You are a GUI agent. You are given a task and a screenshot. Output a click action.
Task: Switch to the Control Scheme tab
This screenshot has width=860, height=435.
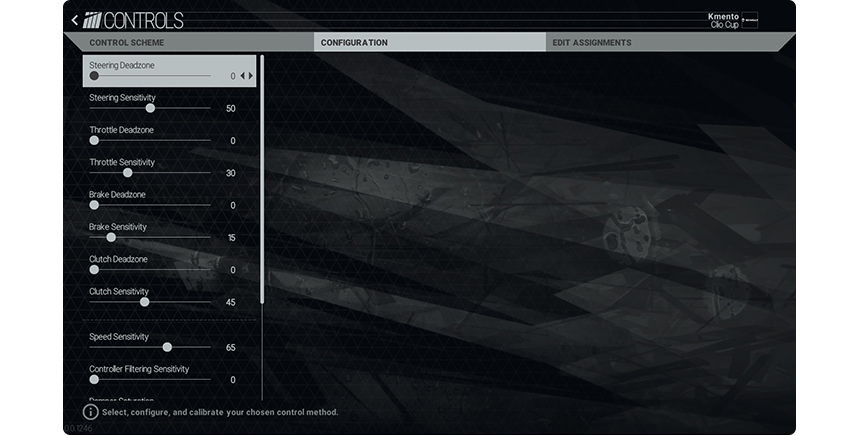click(x=127, y=43)
